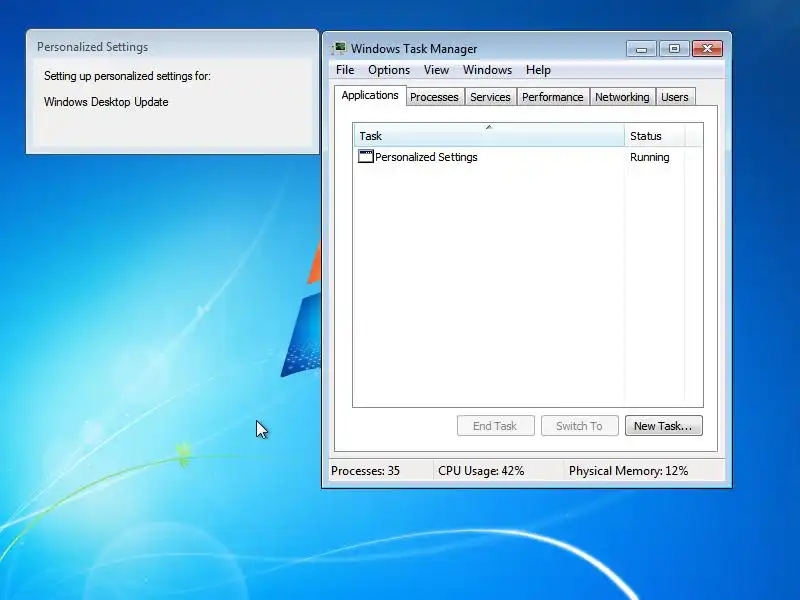Screen dimensions: 800x600
Task: Open the View menu
Action: click(x=436, y=70)
